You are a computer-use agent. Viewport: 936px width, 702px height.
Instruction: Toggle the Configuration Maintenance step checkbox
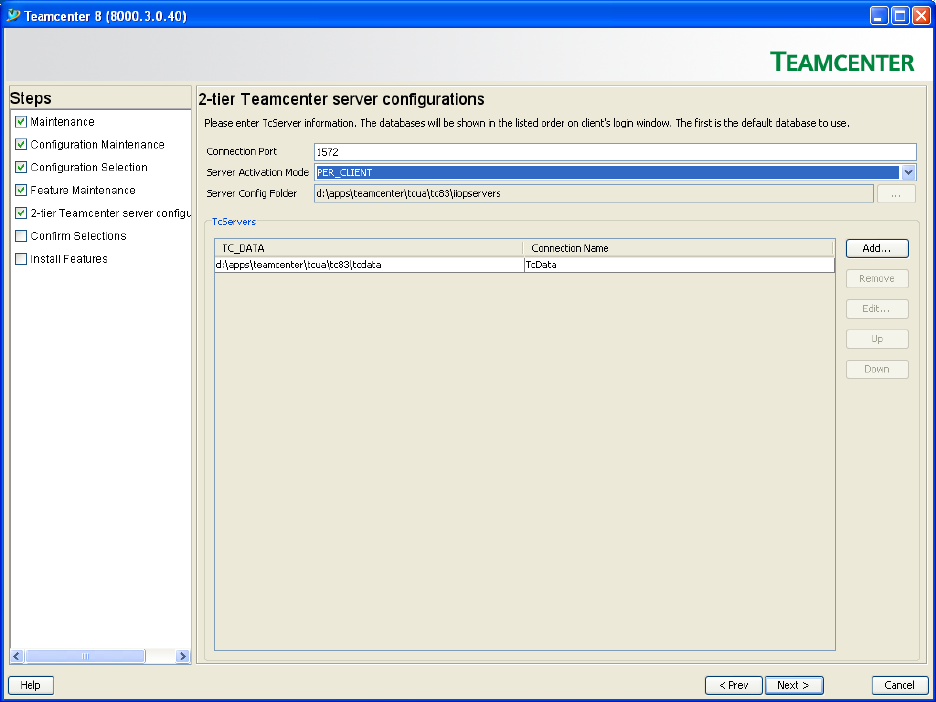(x=21, y=144)
